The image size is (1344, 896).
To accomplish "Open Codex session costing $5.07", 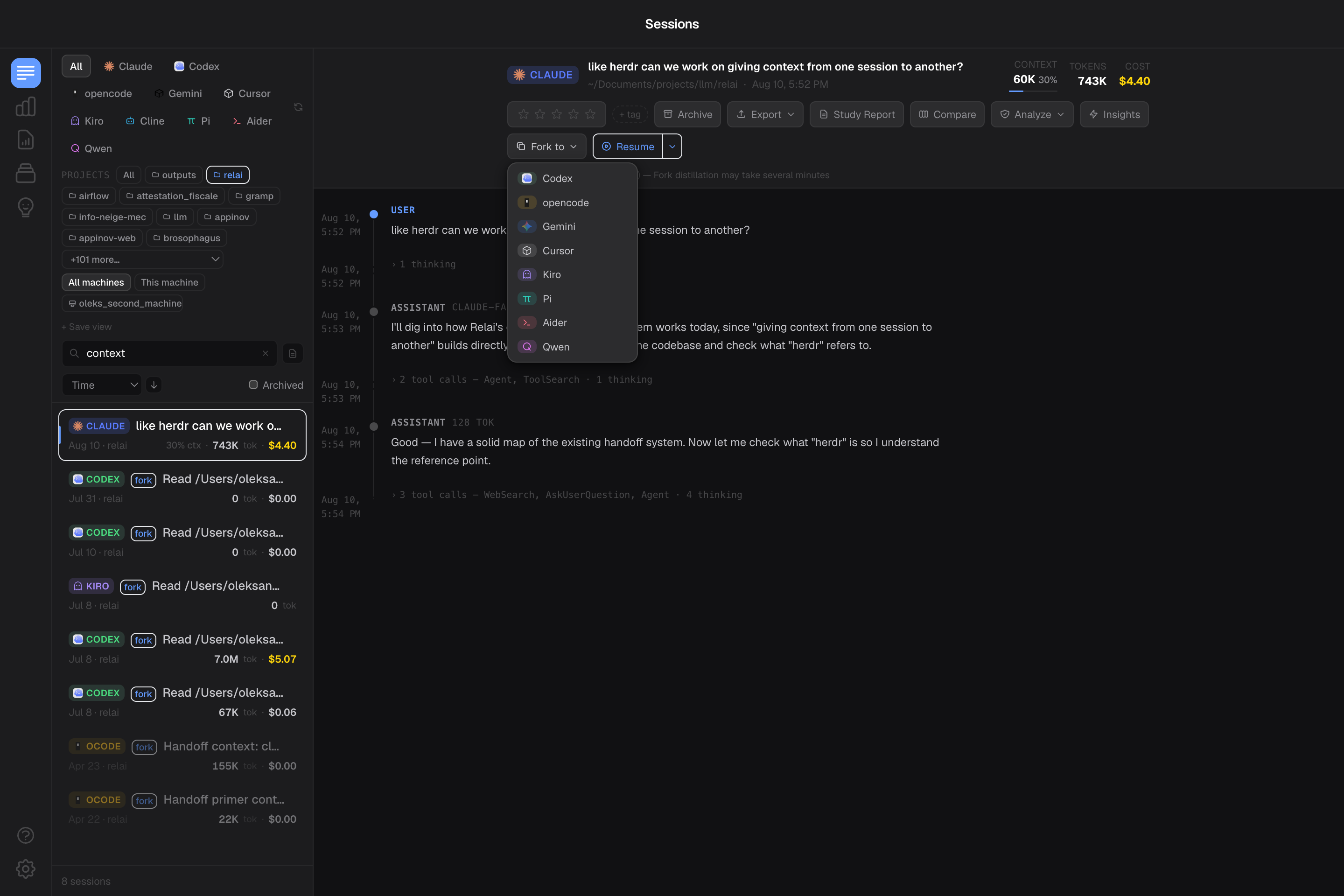I will (x=182, y=649).
